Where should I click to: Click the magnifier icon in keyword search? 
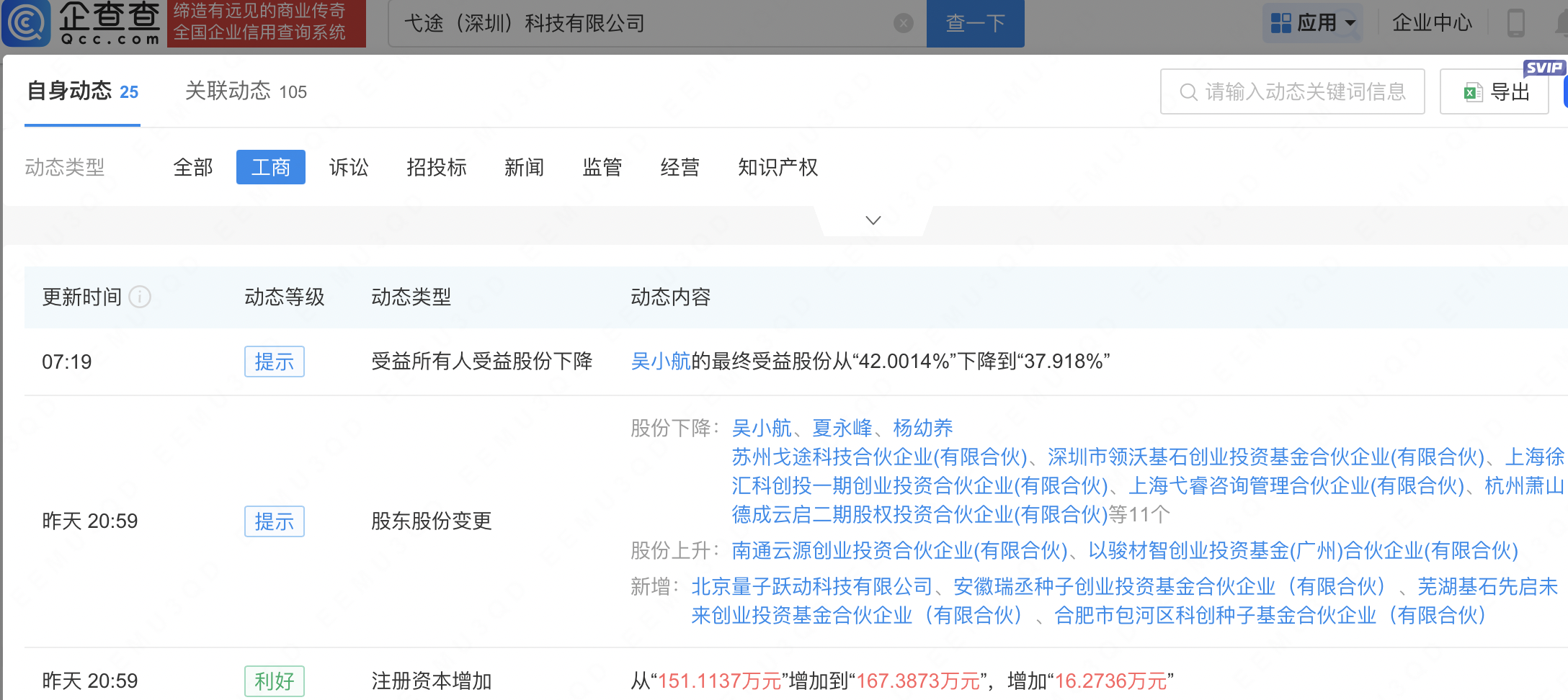[1188, 92]
